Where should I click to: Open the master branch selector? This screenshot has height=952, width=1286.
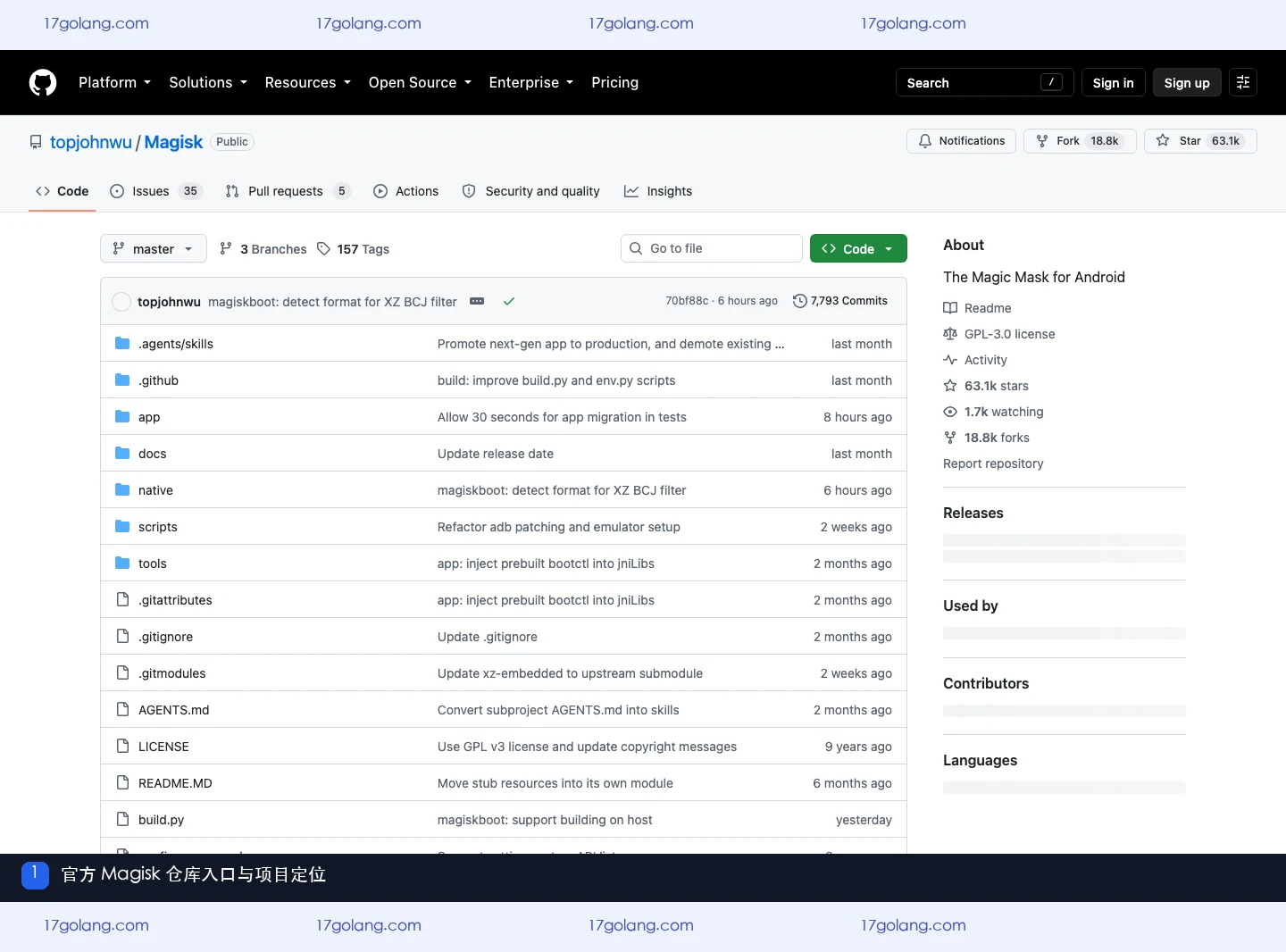[x=154, y=248]
